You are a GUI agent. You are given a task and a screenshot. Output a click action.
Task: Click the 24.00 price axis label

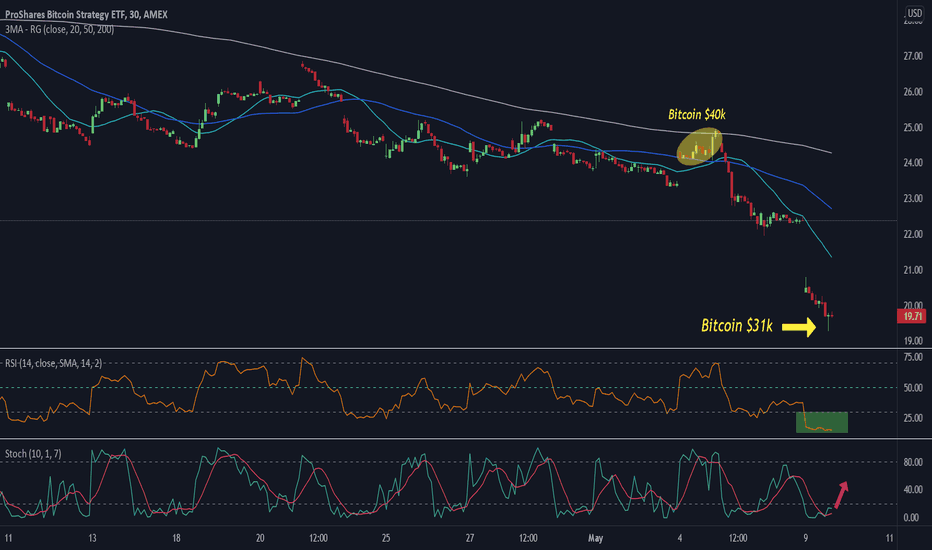912,162
